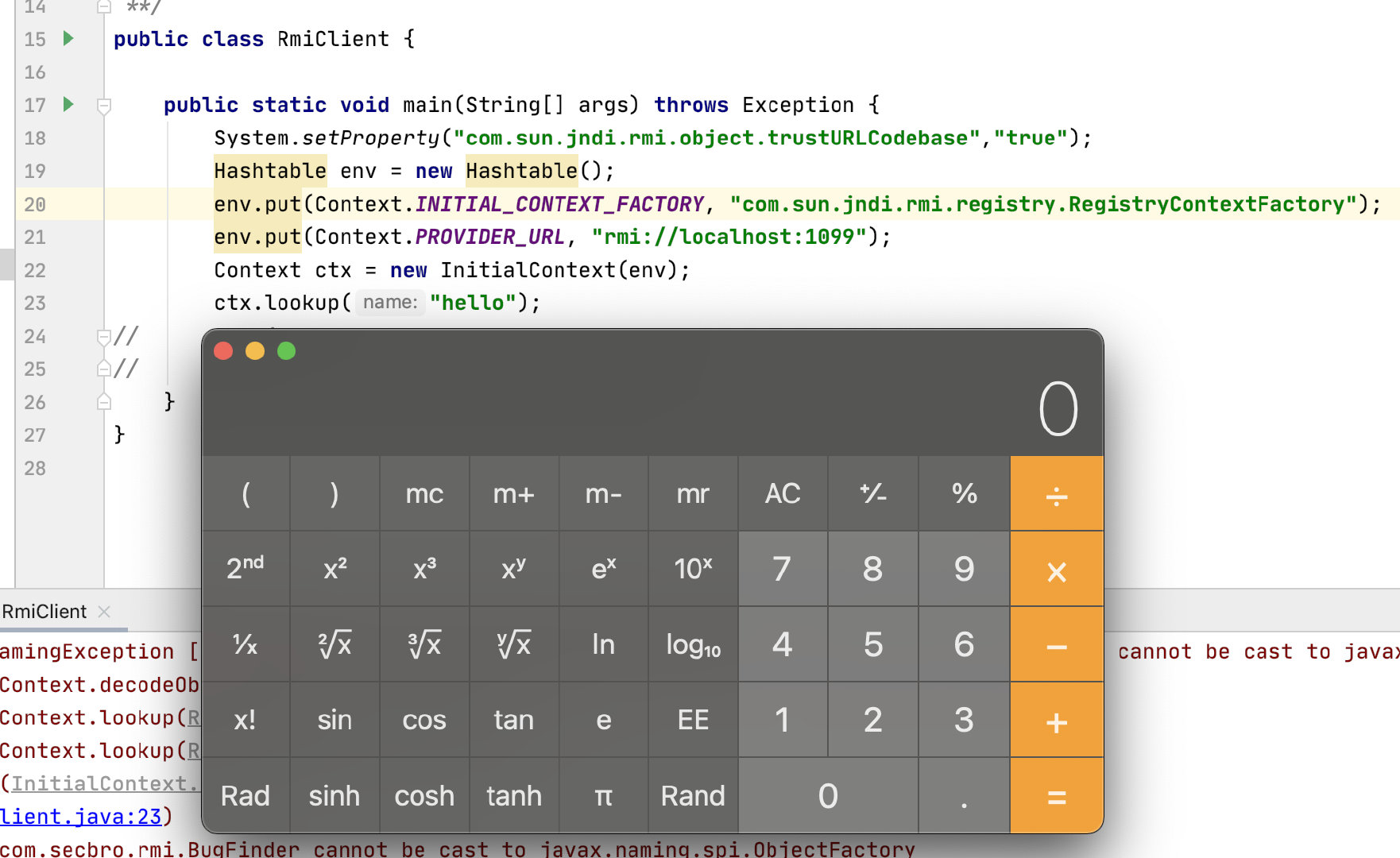This screenshot has height=858, width=1400.
Task: Open the lient.java:23 stack trace link
Action: click(79, 817)
